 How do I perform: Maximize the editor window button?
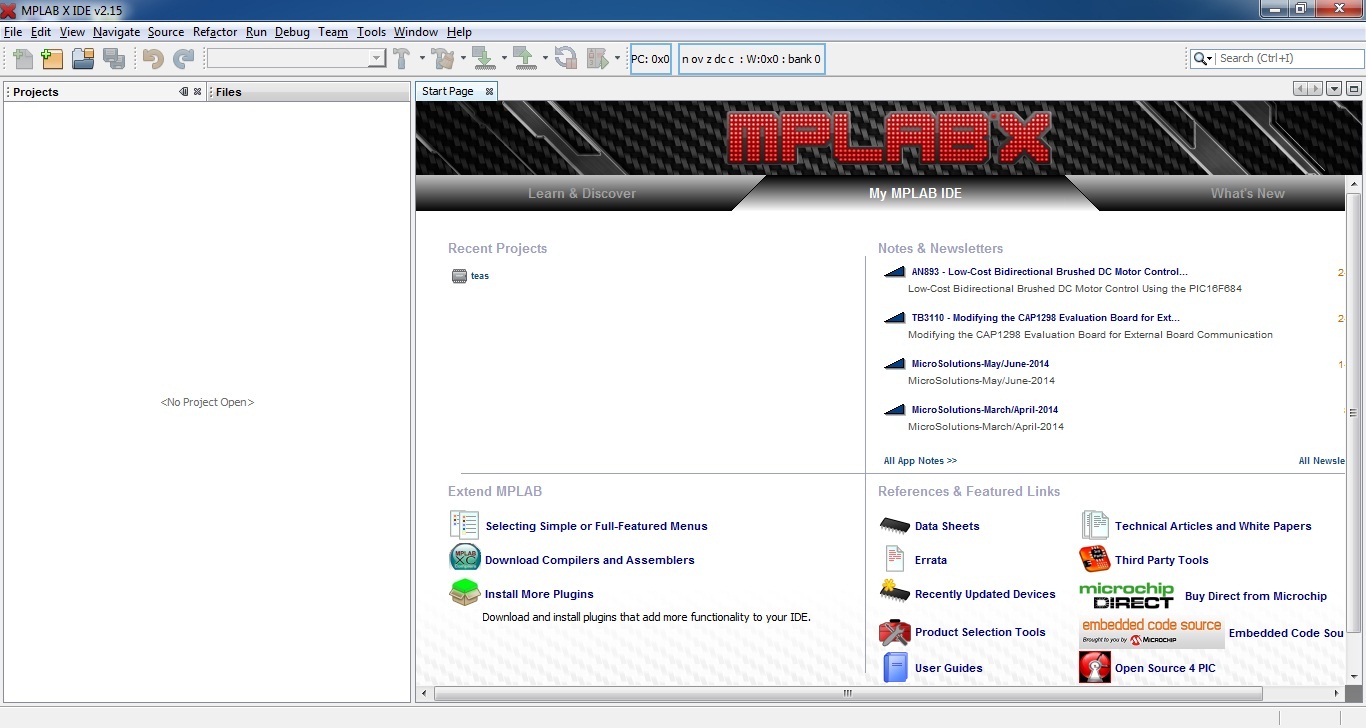pos(1354,89)
